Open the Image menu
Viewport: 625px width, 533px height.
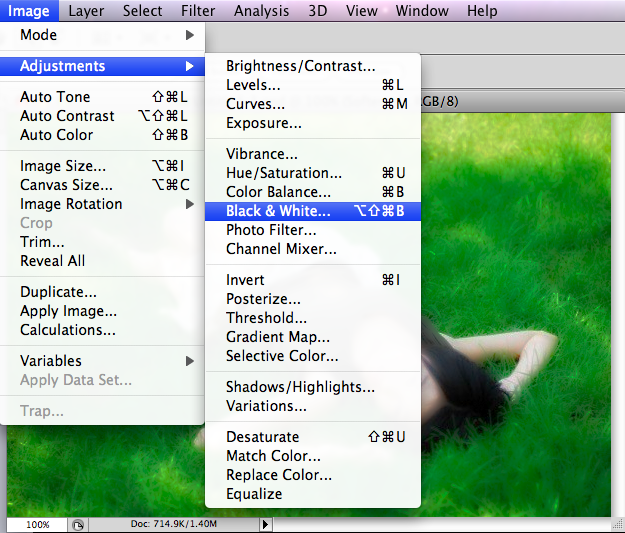click(29, 11)
